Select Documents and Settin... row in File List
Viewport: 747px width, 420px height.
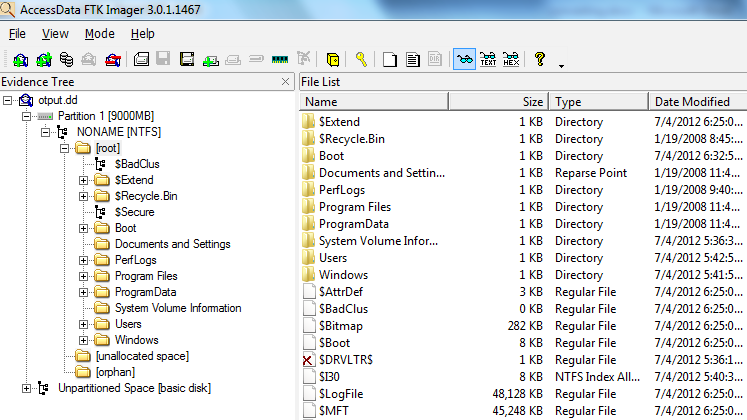[x=382, y=173]
